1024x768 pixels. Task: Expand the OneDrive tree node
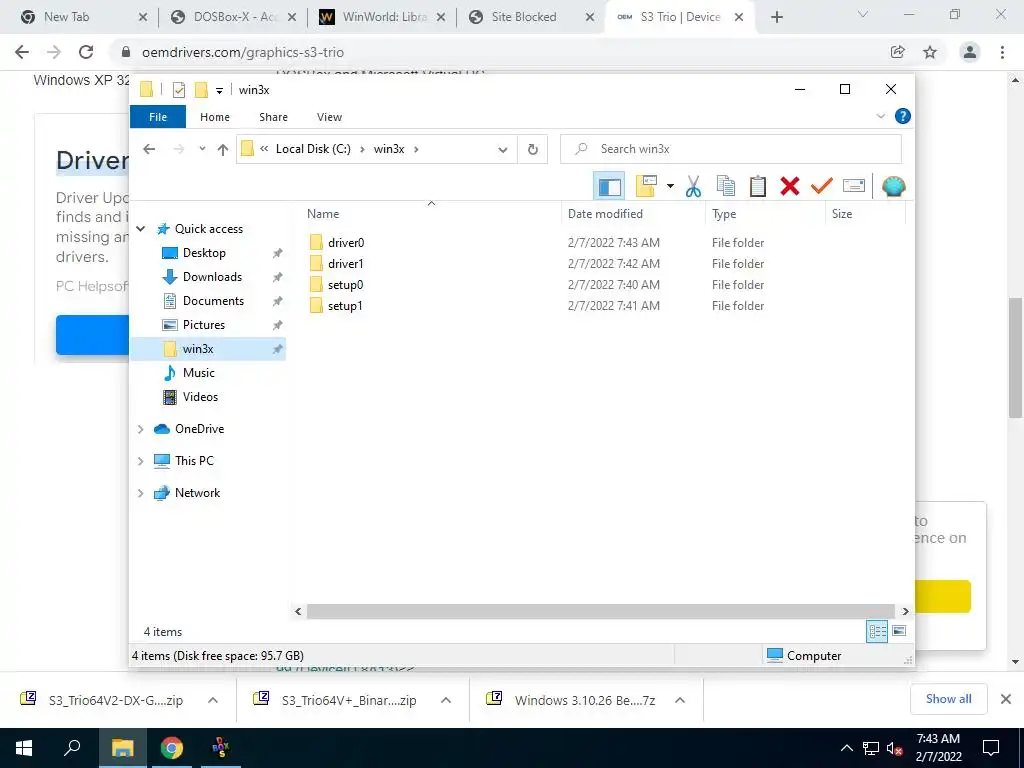(x=140, y=429)
